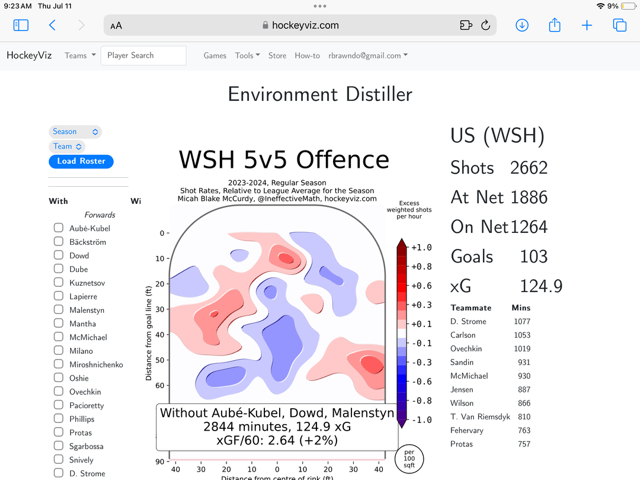Image resolution: width=640 pixels, height=480 pixels.
Task: Check the Milano checkbox
Action: tap(58, 350)
